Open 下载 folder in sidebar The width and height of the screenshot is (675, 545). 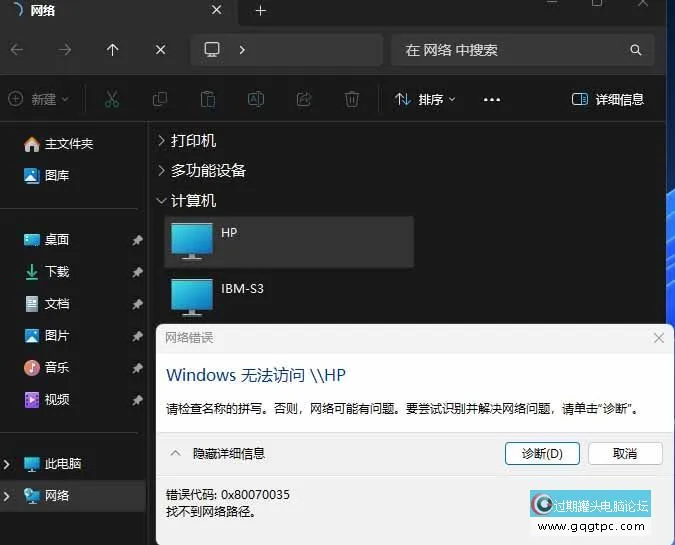(46, 272)
